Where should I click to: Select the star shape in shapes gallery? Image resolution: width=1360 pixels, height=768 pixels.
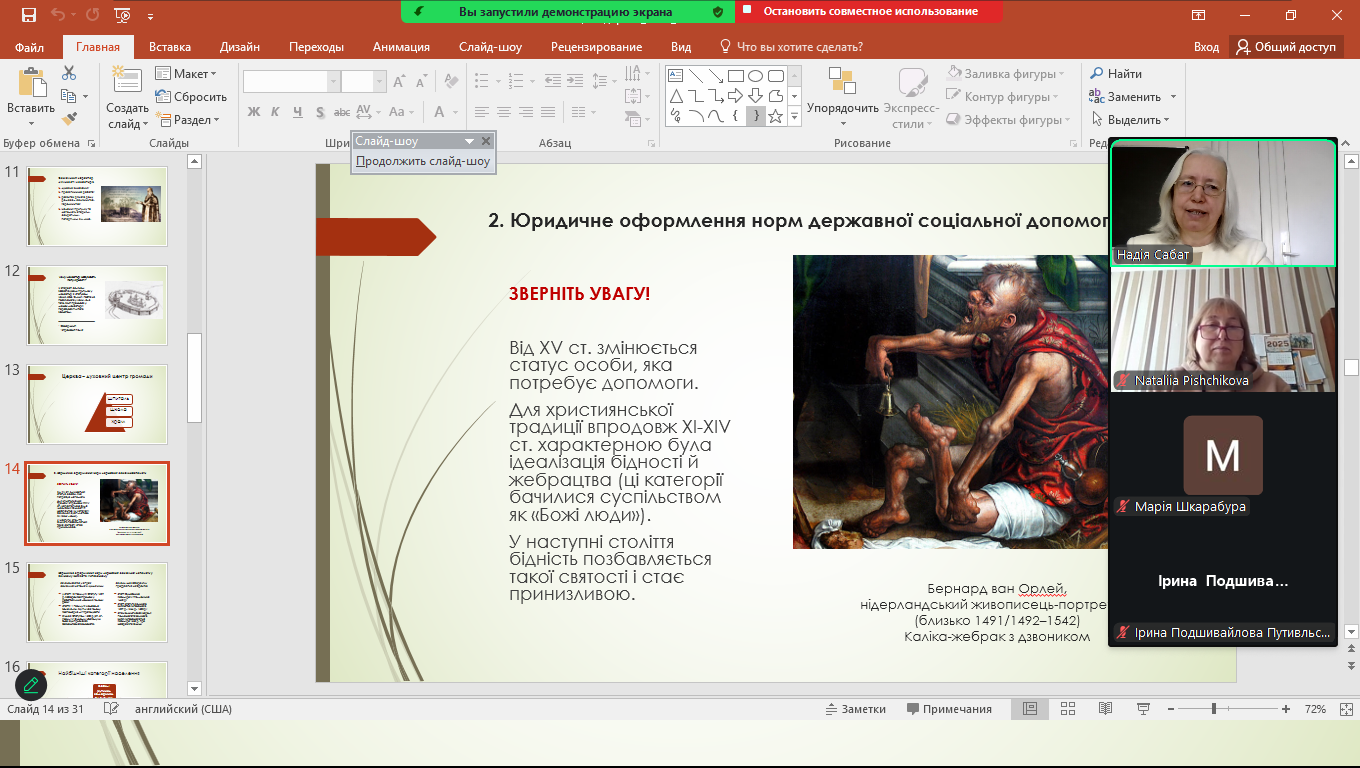pyautogui.click(x=775, y=116)
